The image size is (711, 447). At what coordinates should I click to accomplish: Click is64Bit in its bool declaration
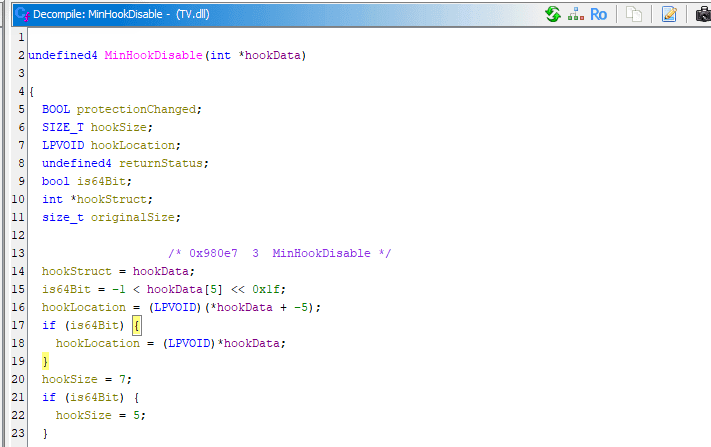click(102, 181)
